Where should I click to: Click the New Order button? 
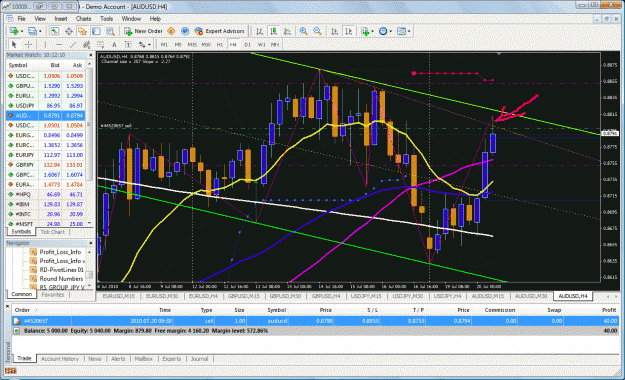(143, 31)
